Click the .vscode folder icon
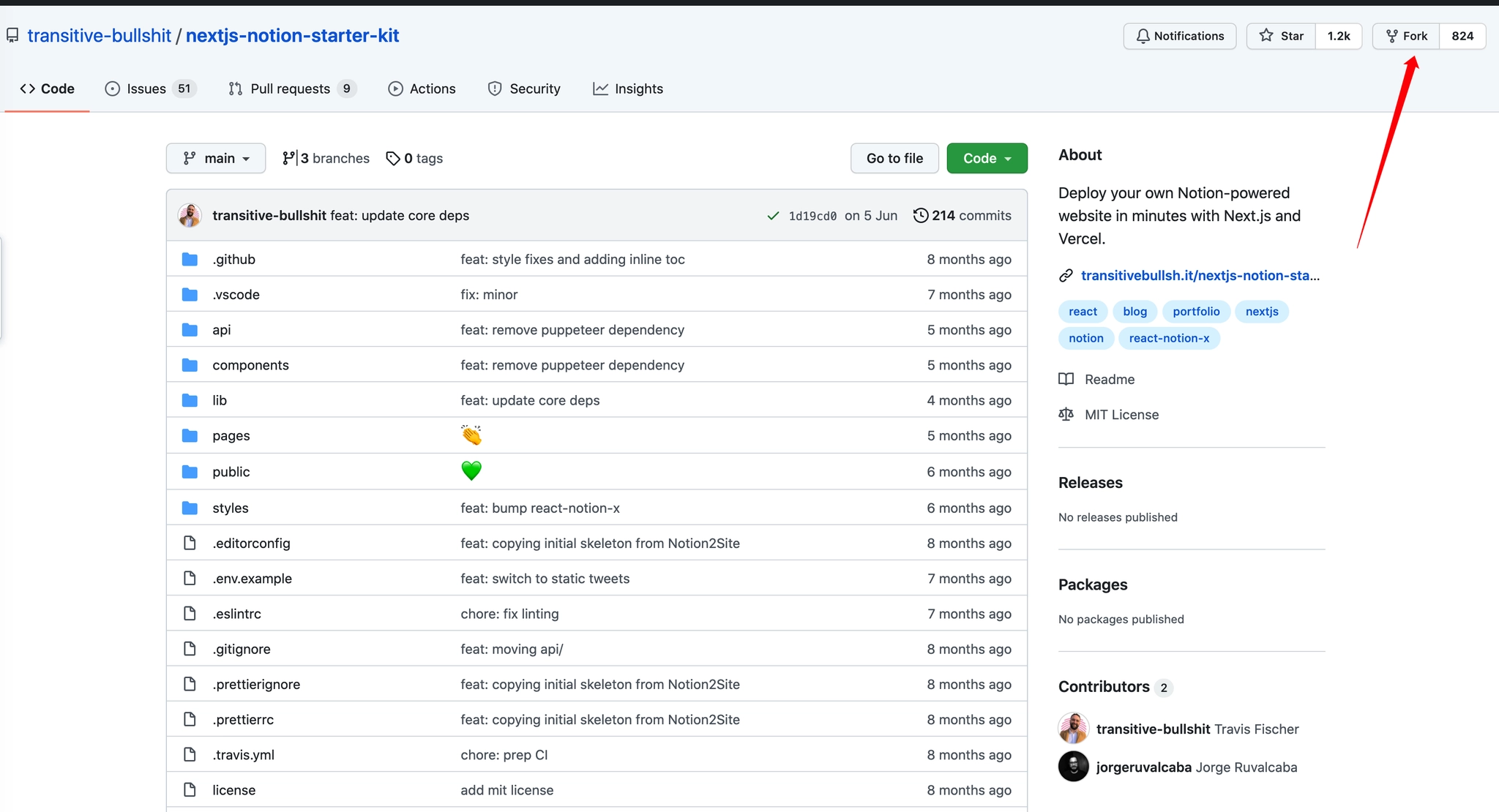The width and height of the screenshot is (1499, 812). click(190, 294)
